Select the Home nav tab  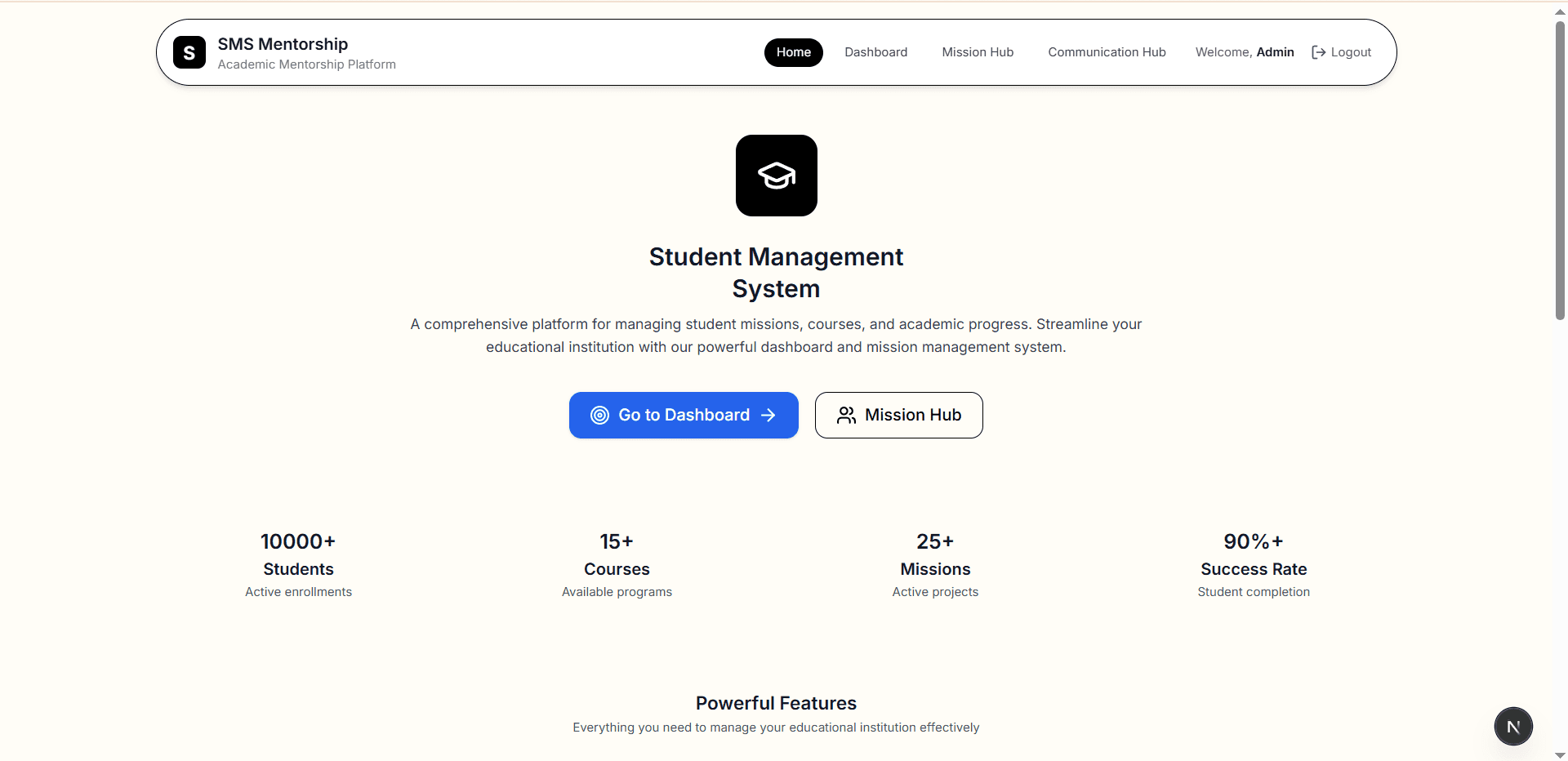pos(793,52)
